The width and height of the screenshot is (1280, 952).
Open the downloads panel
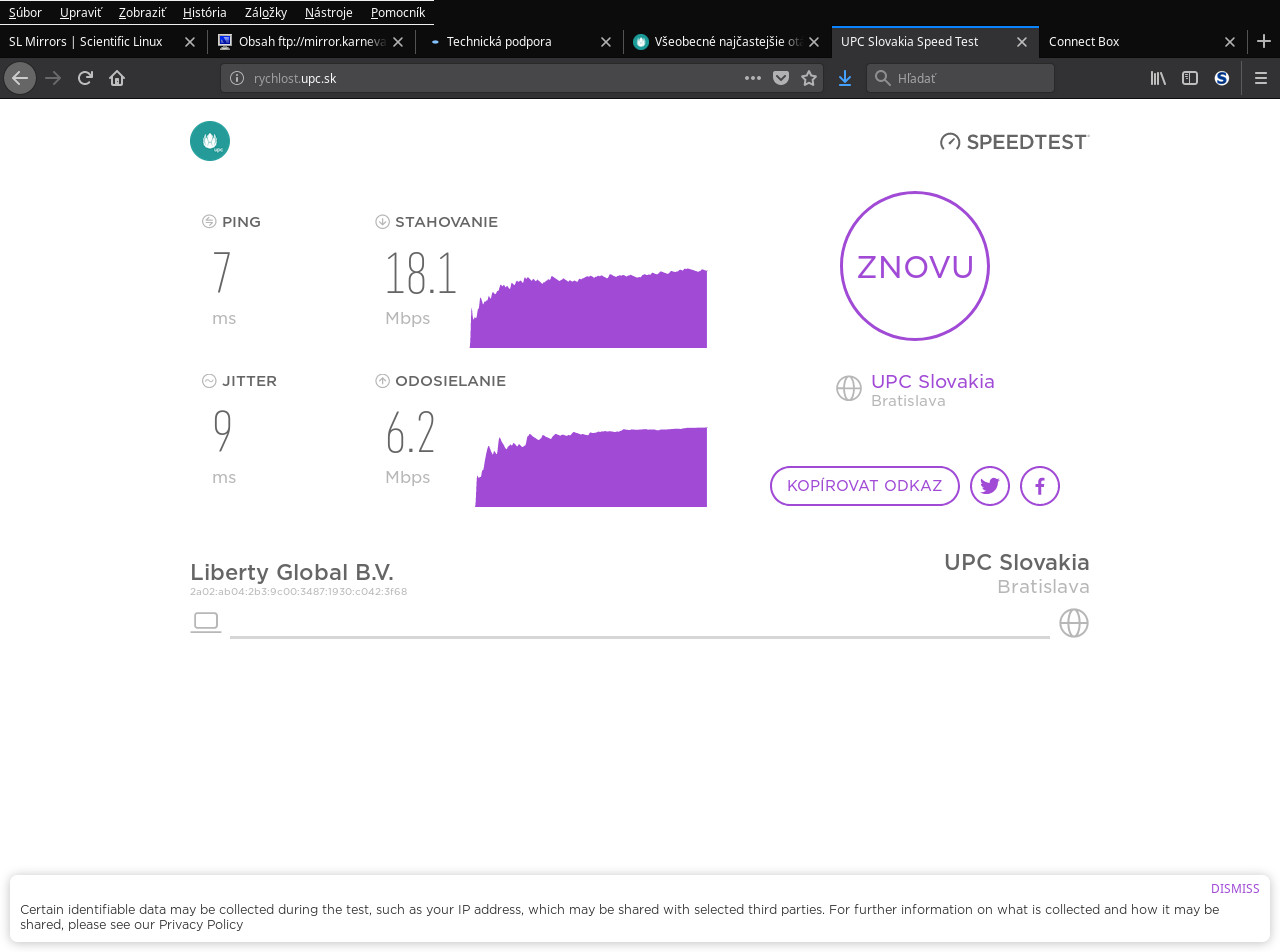point(845,78)
